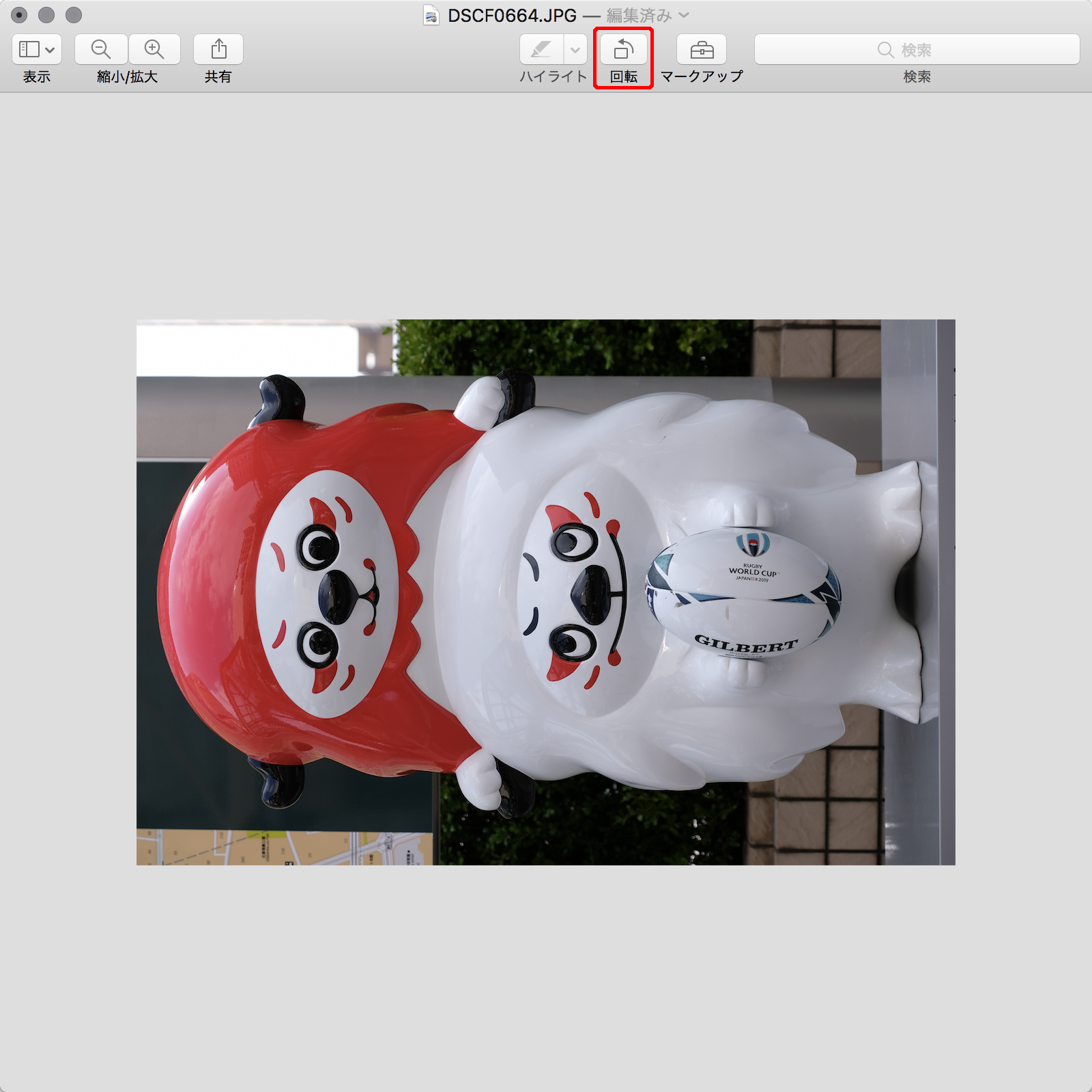This screenshot has width=1092, height=1092.
Task: Click the green full-screen window button
Action: tap(74, 14)
